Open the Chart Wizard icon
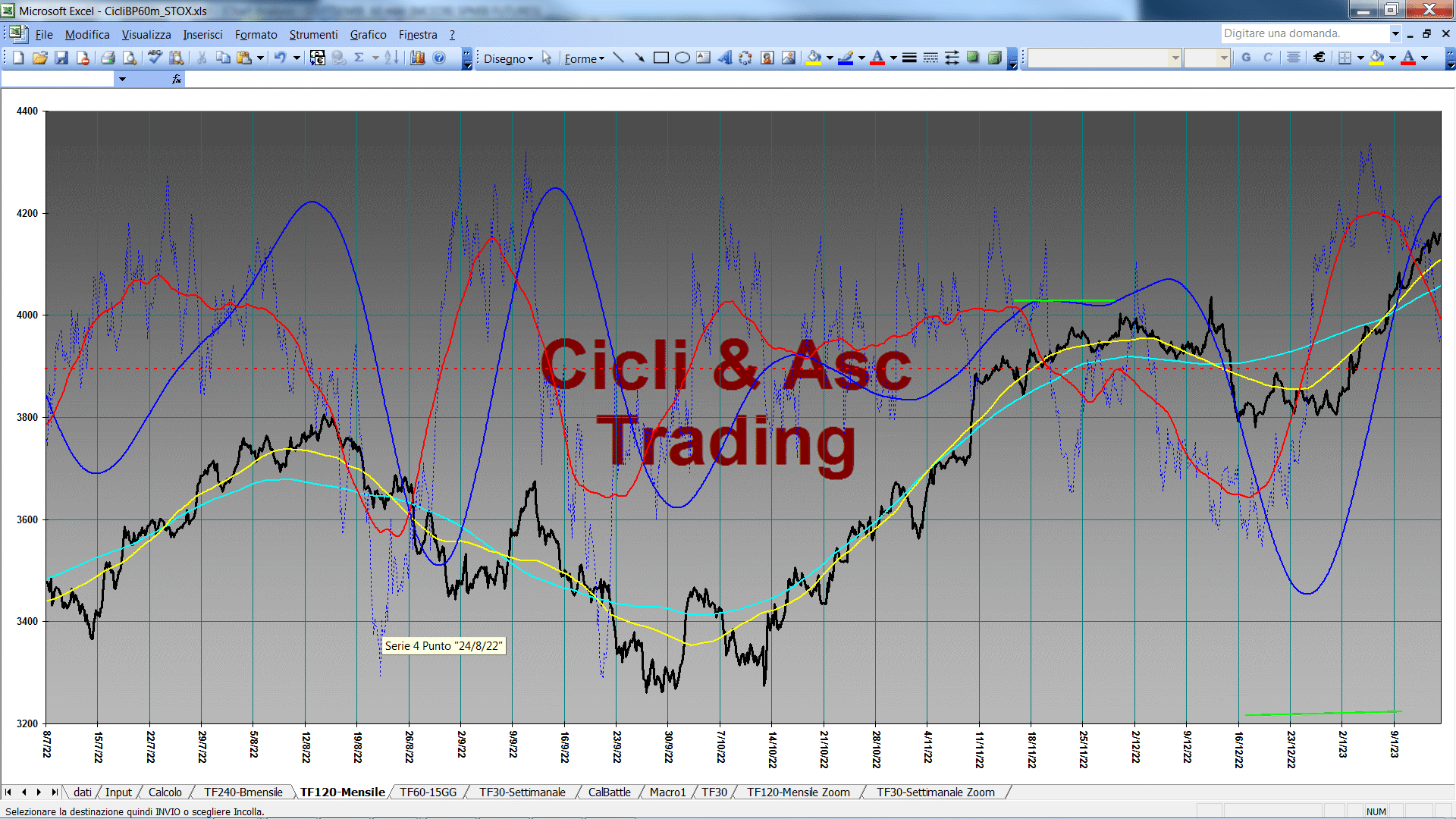Screen dimensions: 1456x819 point(417,58)
